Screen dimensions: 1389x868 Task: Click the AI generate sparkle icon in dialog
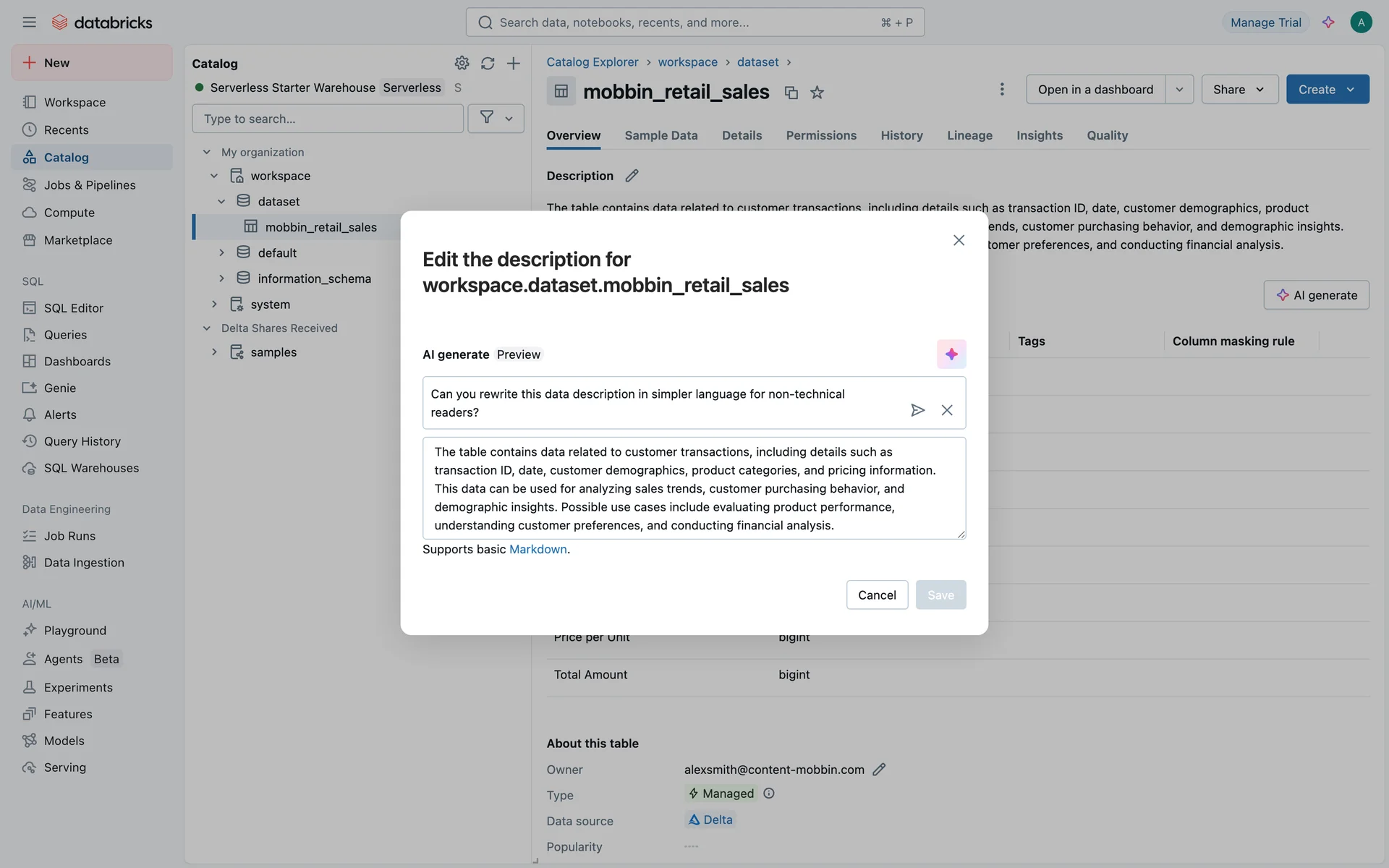click(951, 354)
